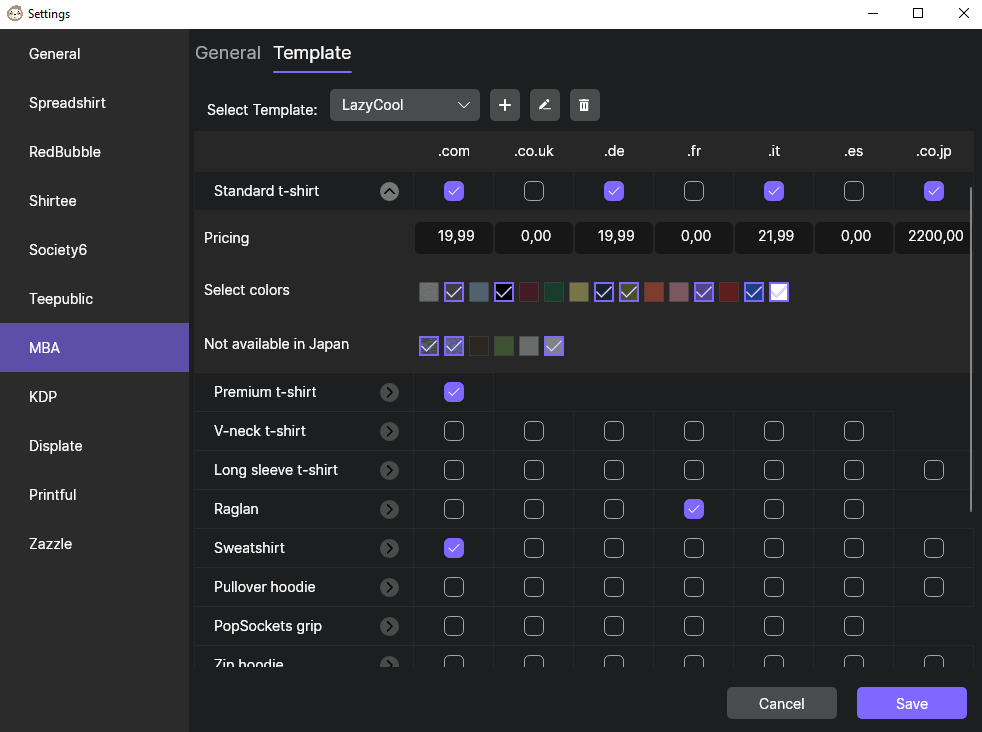Expand the Raglan row
Viewport: 982px width, 732px height.
point(390,510)
